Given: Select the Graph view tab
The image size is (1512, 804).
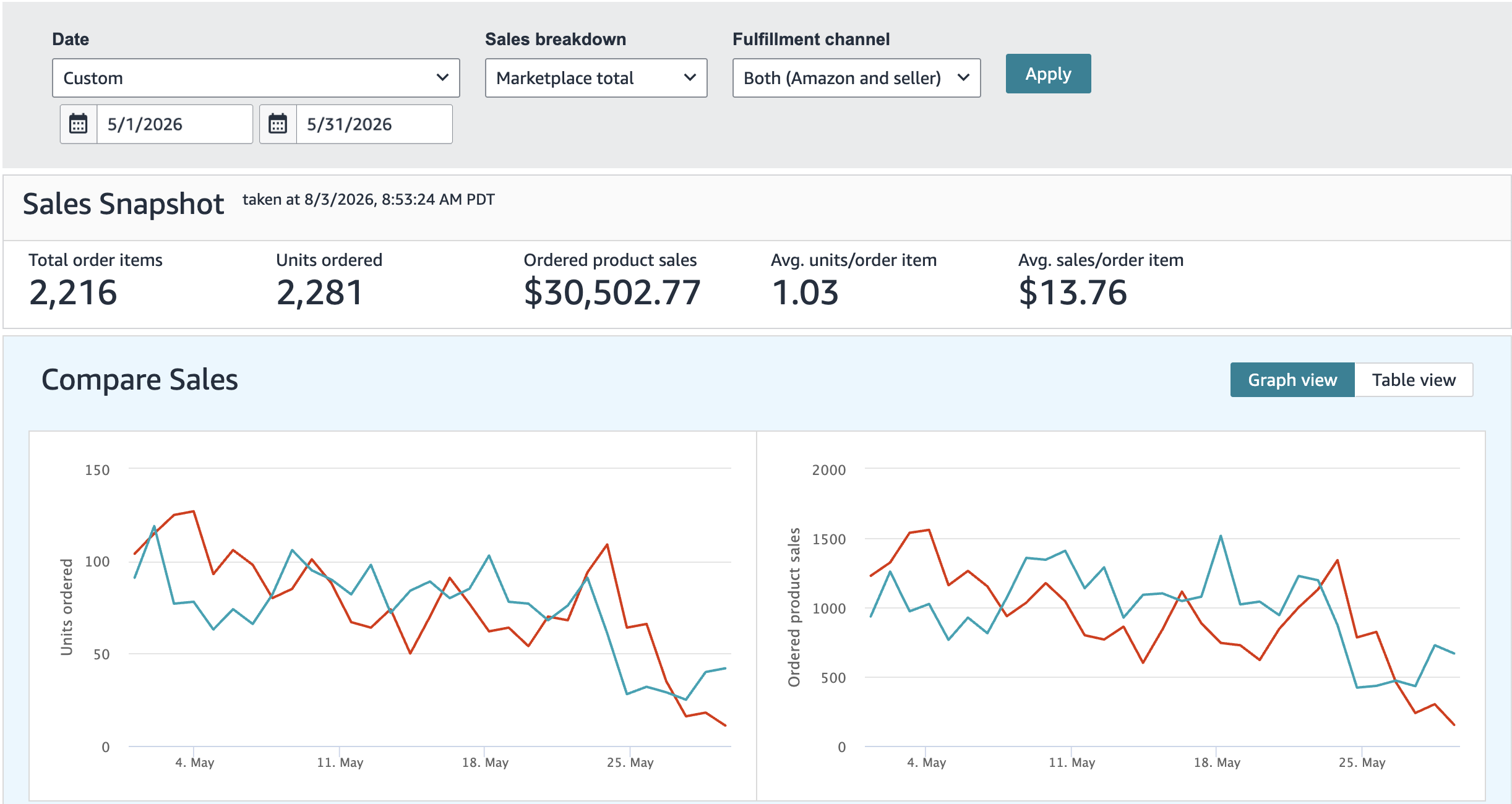Looking at the screenshot, I should [x=1292, y=380].
